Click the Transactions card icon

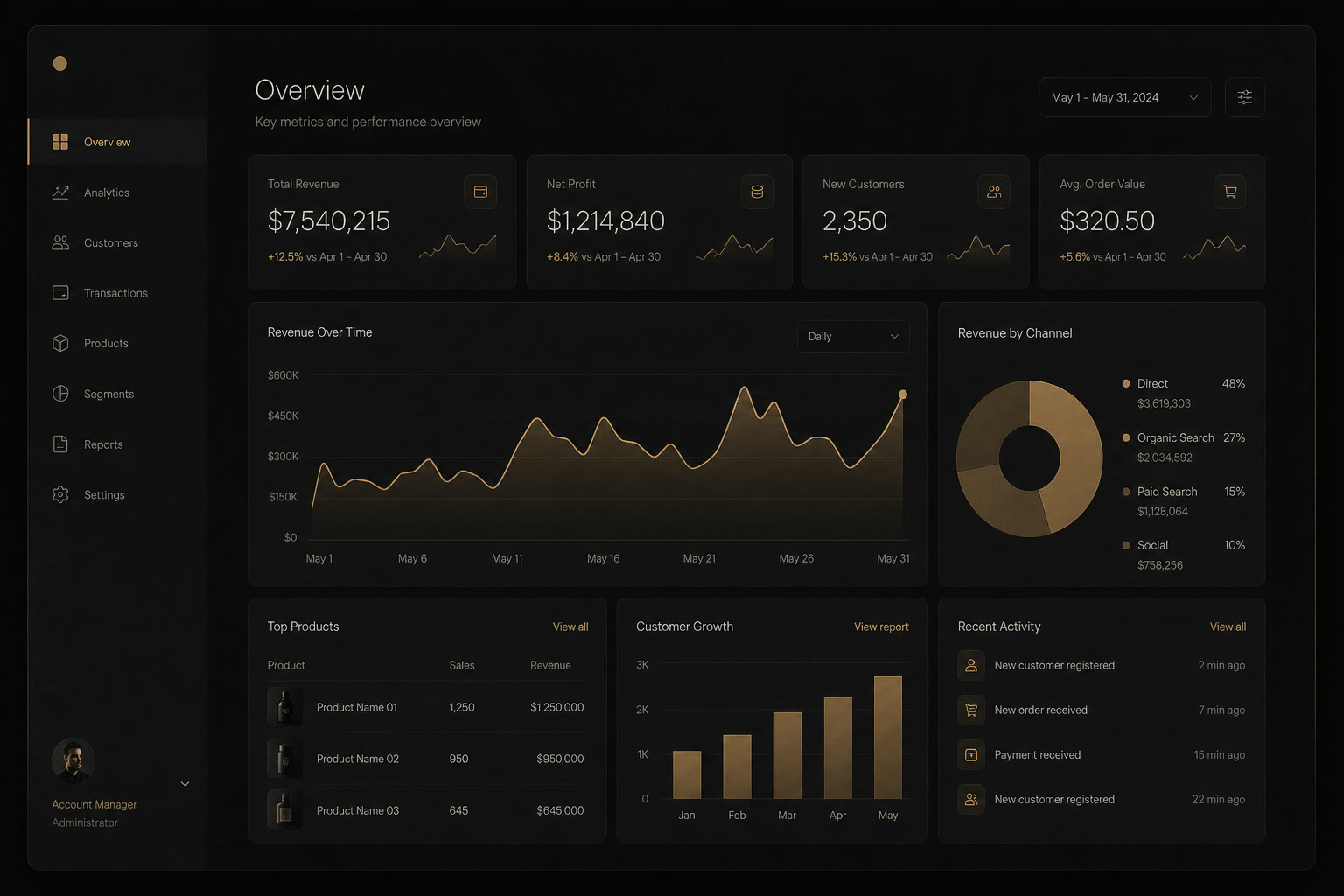[x=60, y=293]
